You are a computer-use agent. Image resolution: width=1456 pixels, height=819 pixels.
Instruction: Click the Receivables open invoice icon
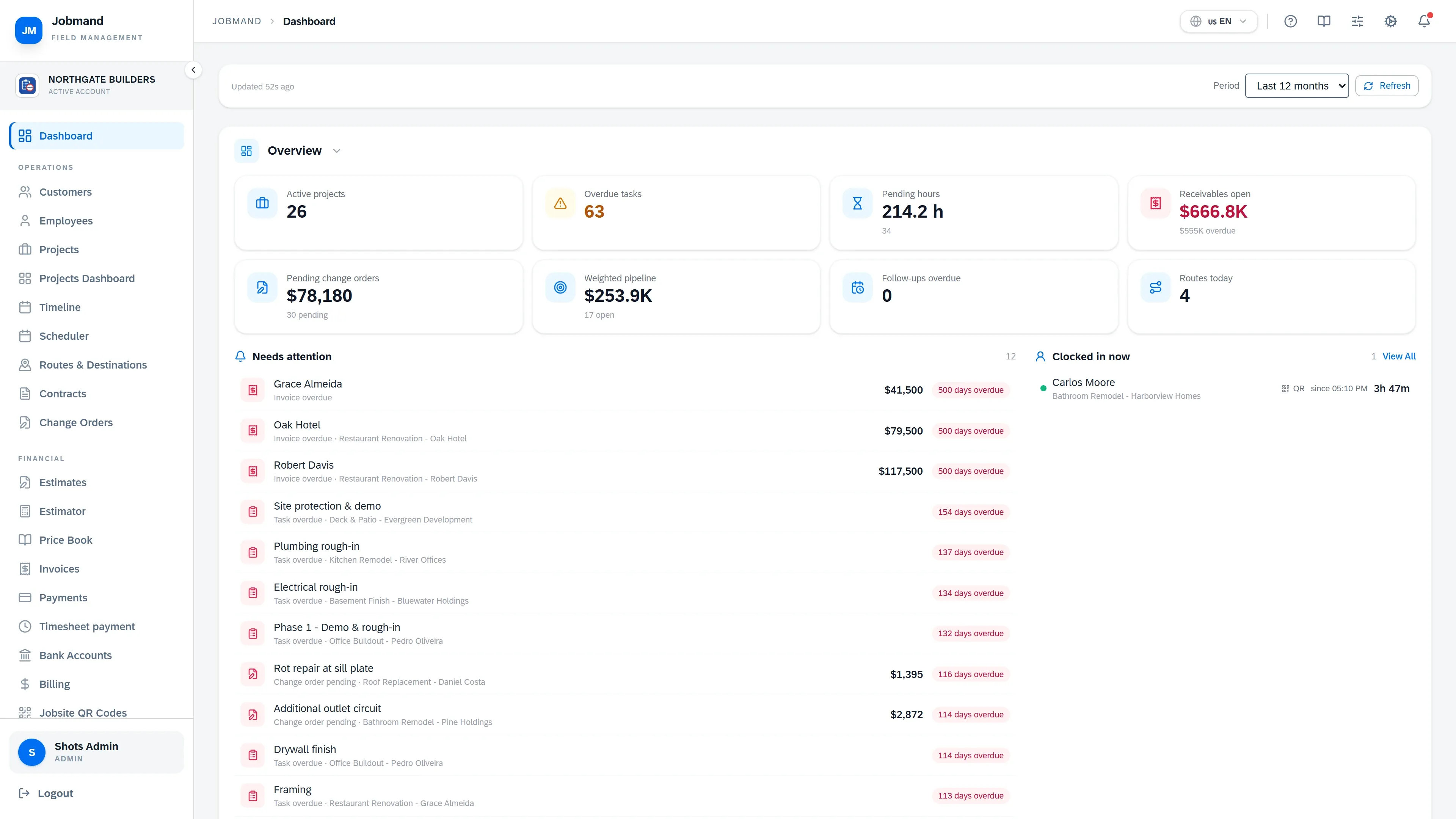pyautogui.click(x=1155, y=203)
